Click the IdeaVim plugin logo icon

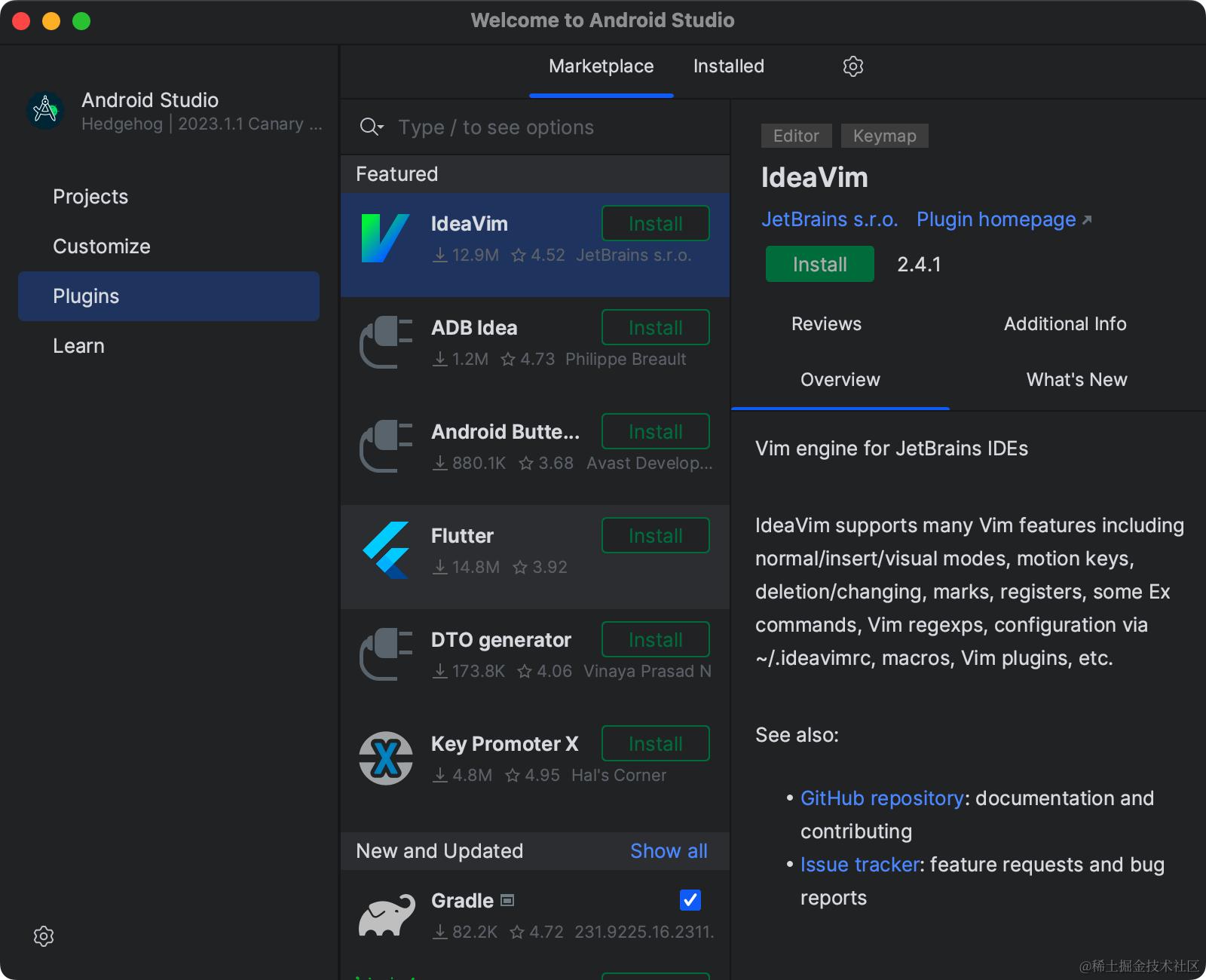tap(385, 238)
